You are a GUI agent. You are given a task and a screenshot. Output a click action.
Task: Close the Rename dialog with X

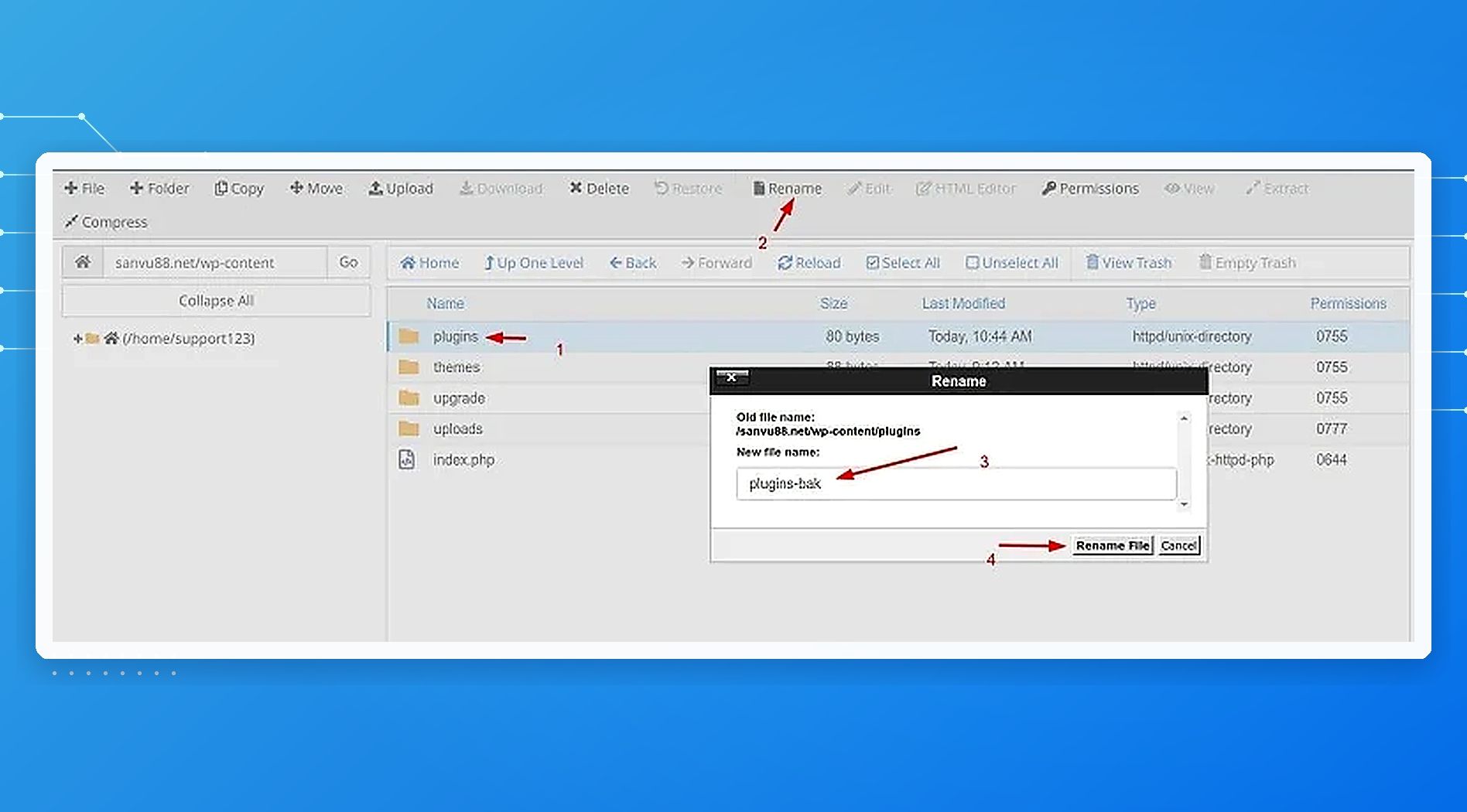click(x=731, y=377)
